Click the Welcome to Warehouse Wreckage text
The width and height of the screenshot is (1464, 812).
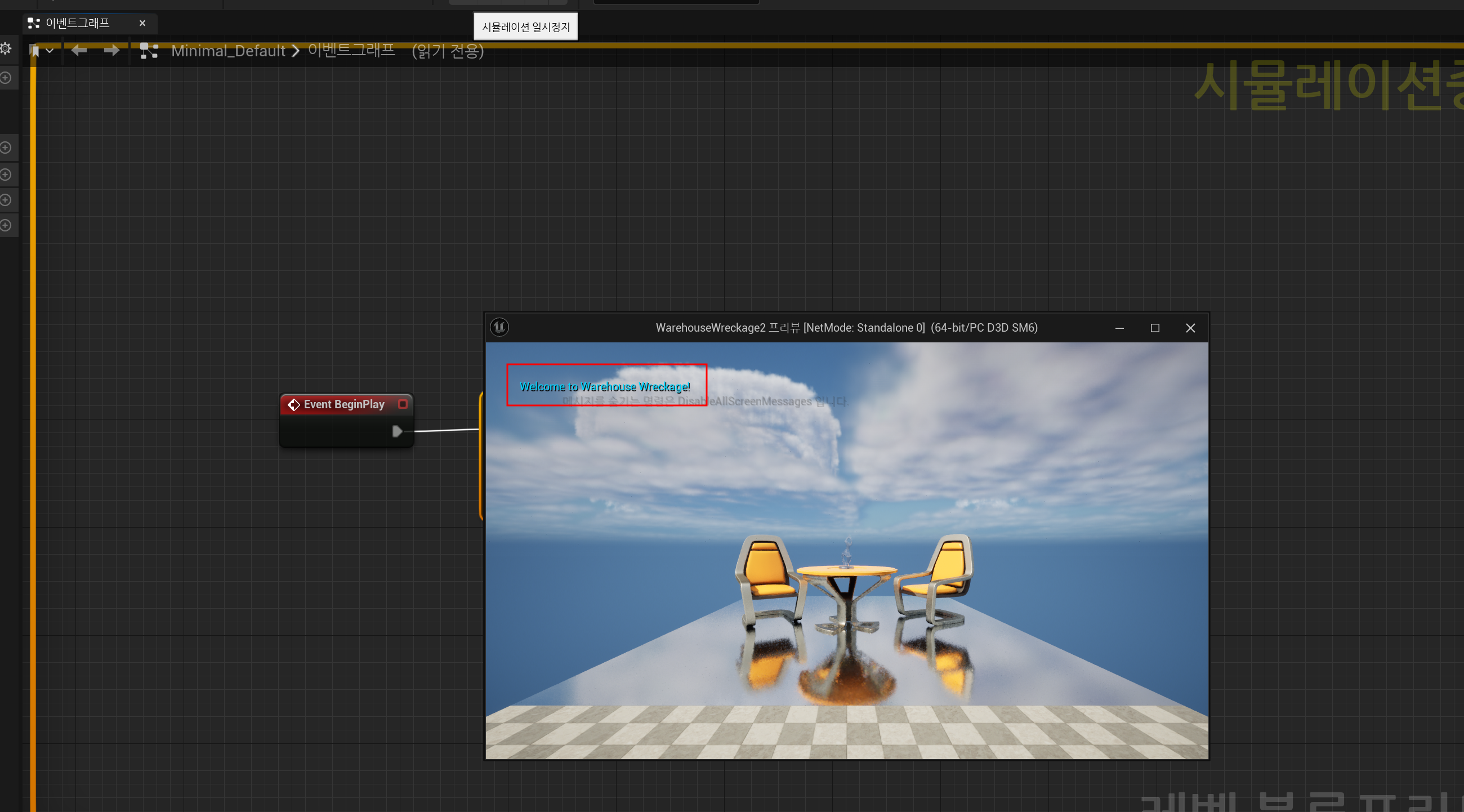[x=605, y=387]
